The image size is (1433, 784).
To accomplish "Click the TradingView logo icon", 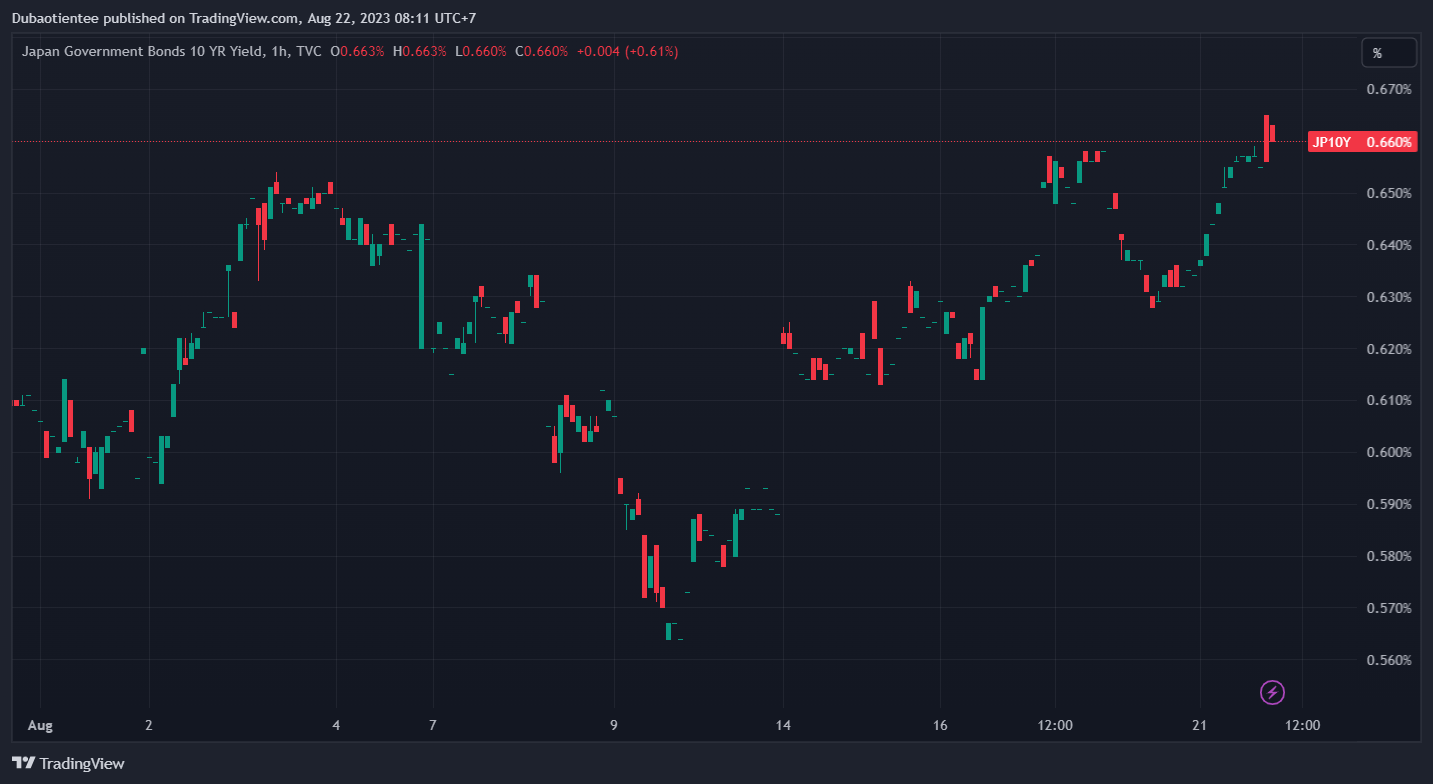I will coord(24,764).
